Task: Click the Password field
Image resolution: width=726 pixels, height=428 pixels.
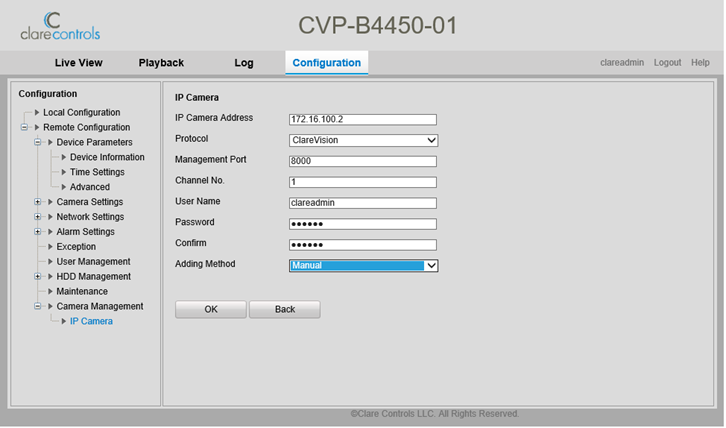Action: click(x=363, y=224)
